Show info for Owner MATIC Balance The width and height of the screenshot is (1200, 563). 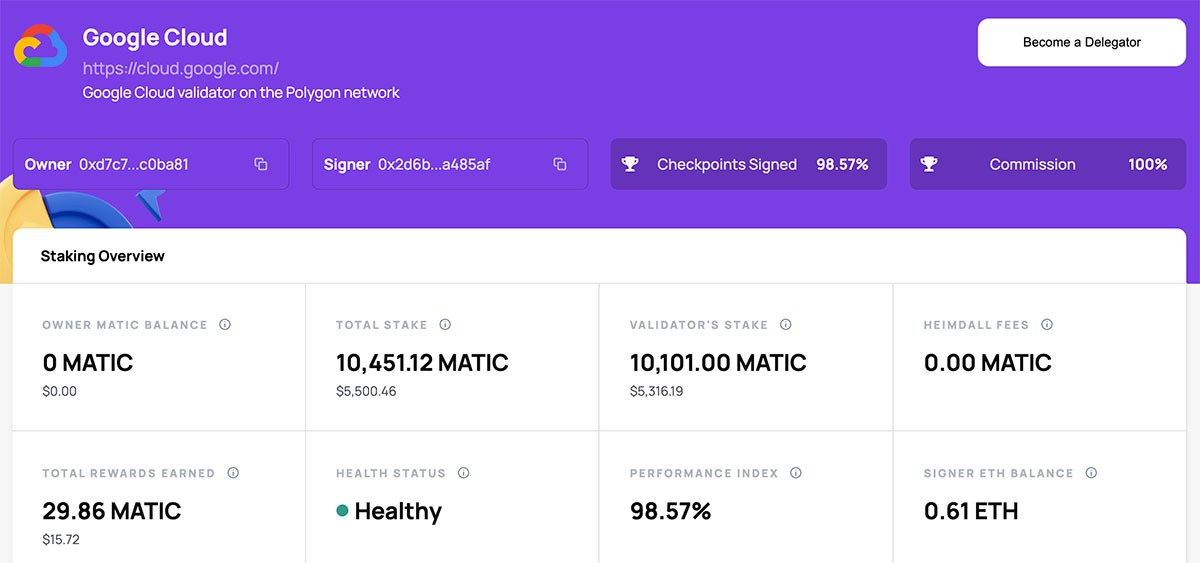pos(225,325)
